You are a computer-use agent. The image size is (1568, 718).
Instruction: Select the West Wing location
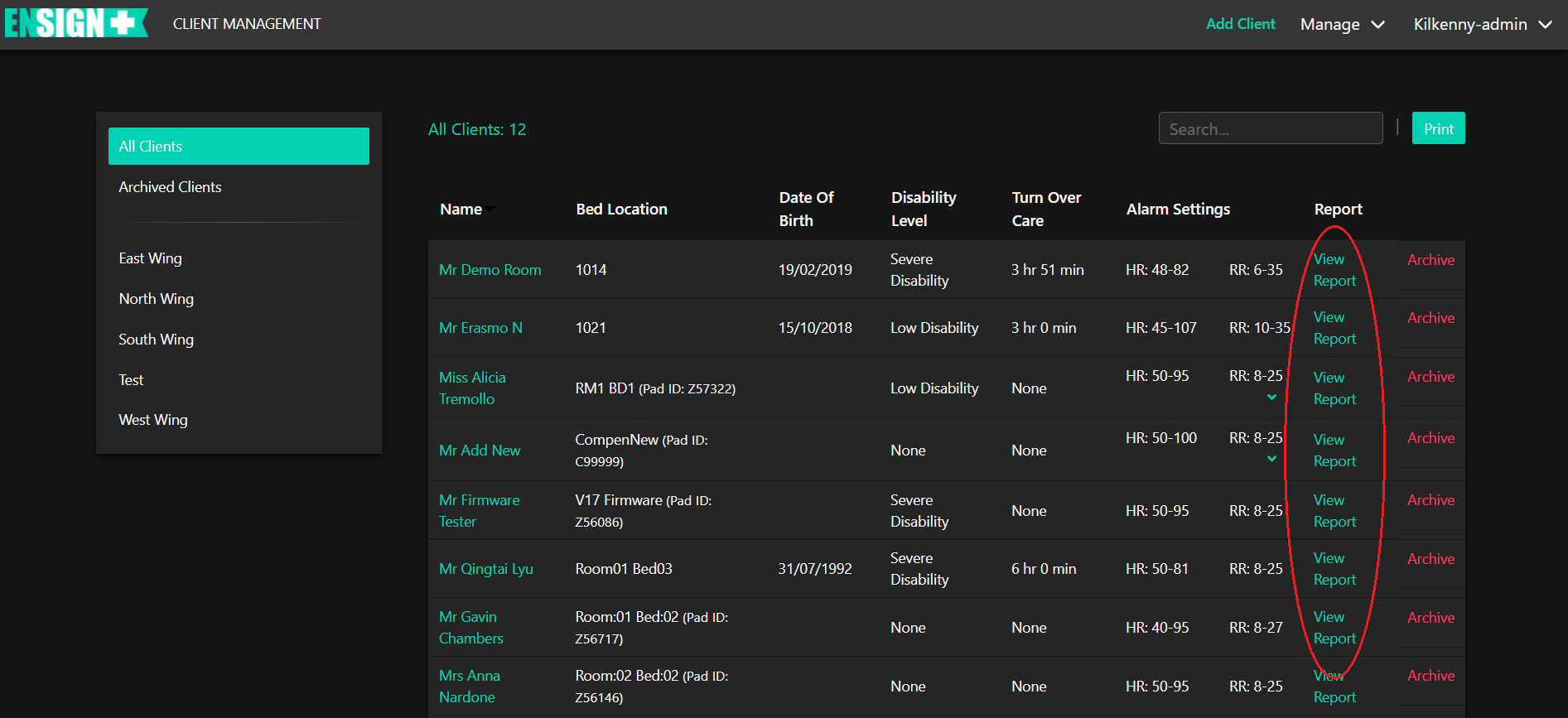point(152,420)
